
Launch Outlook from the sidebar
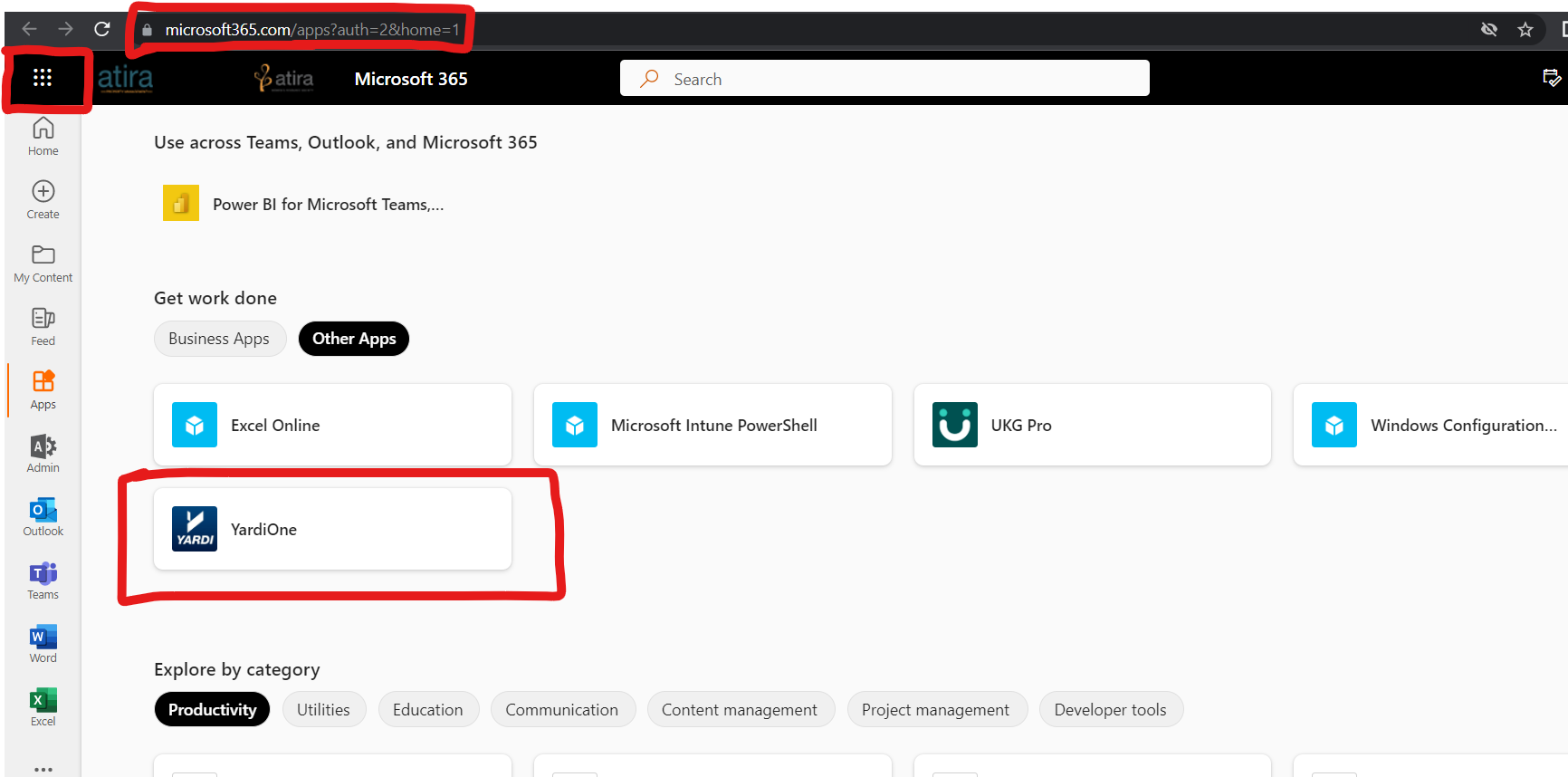coord(43,517)
